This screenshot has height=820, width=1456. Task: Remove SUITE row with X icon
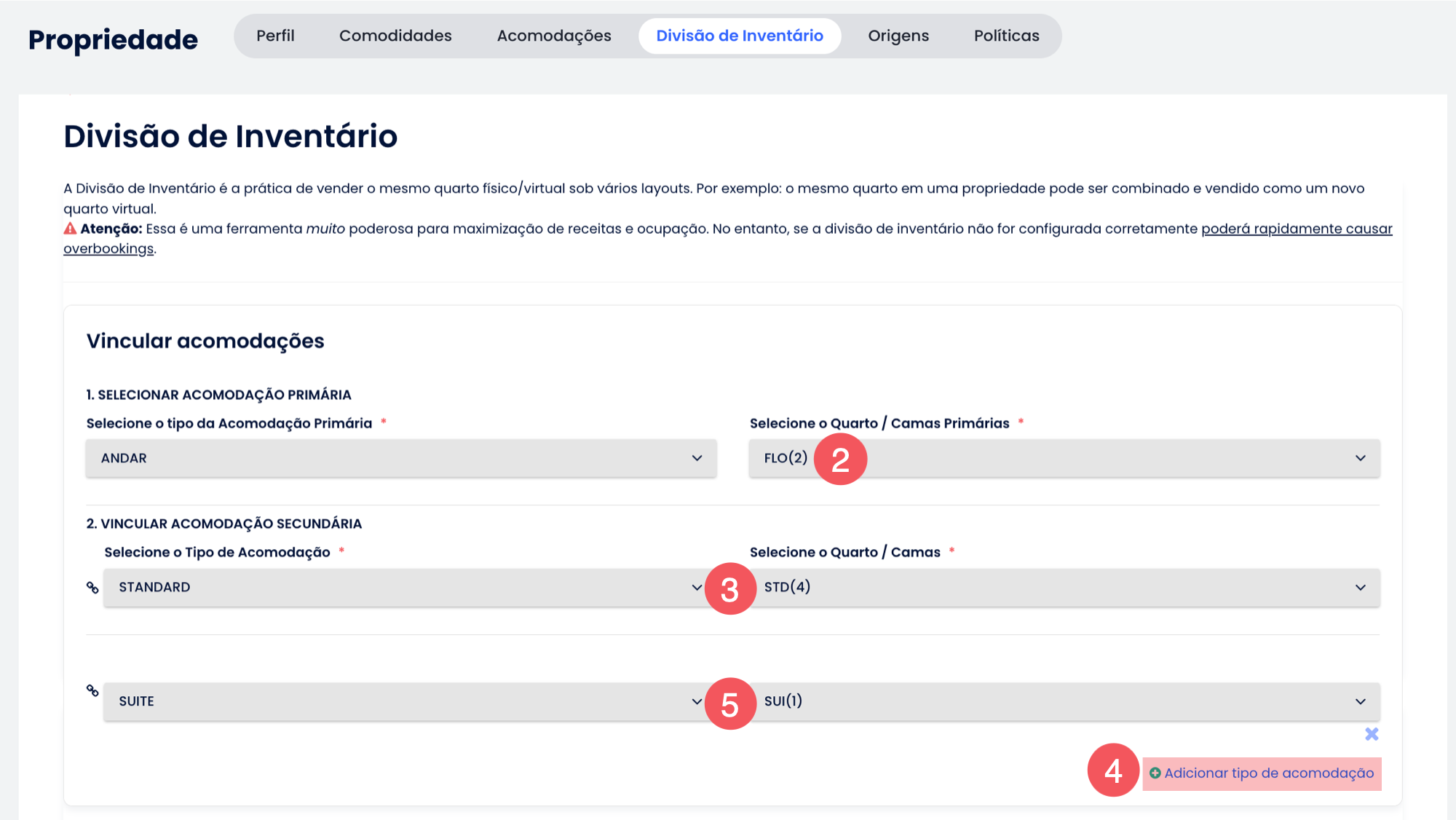click(x=1372, y=734)
